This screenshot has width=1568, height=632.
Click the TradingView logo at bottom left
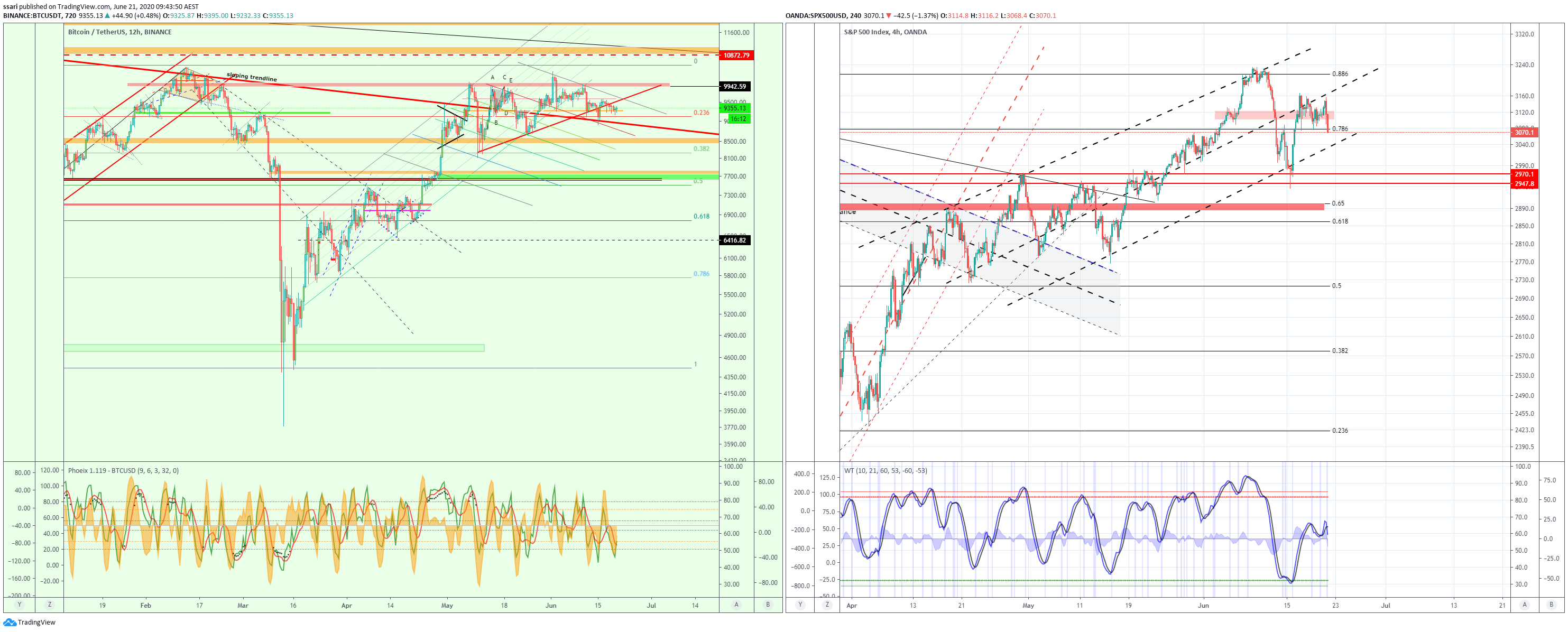point(29,622)
